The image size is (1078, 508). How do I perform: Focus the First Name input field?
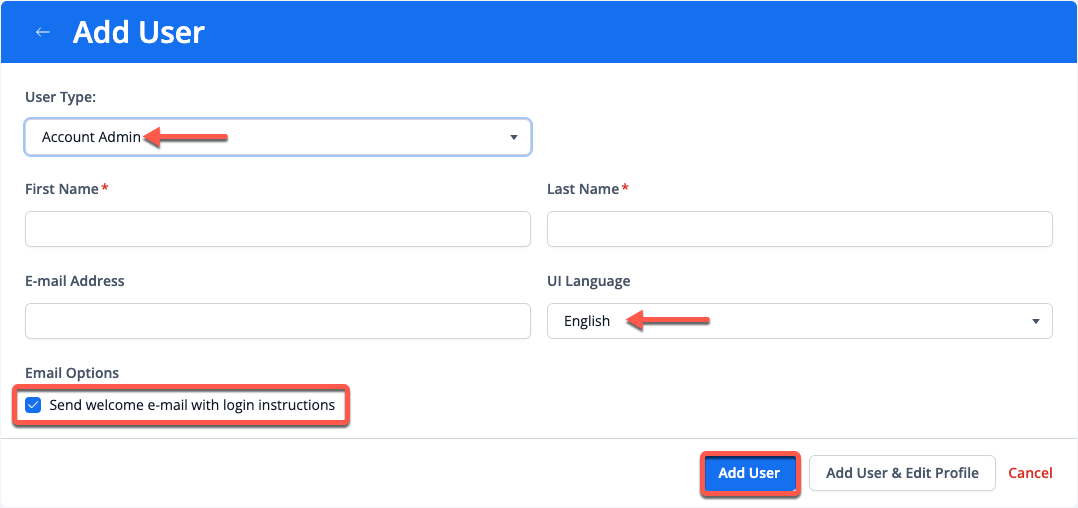click(277, 229)
